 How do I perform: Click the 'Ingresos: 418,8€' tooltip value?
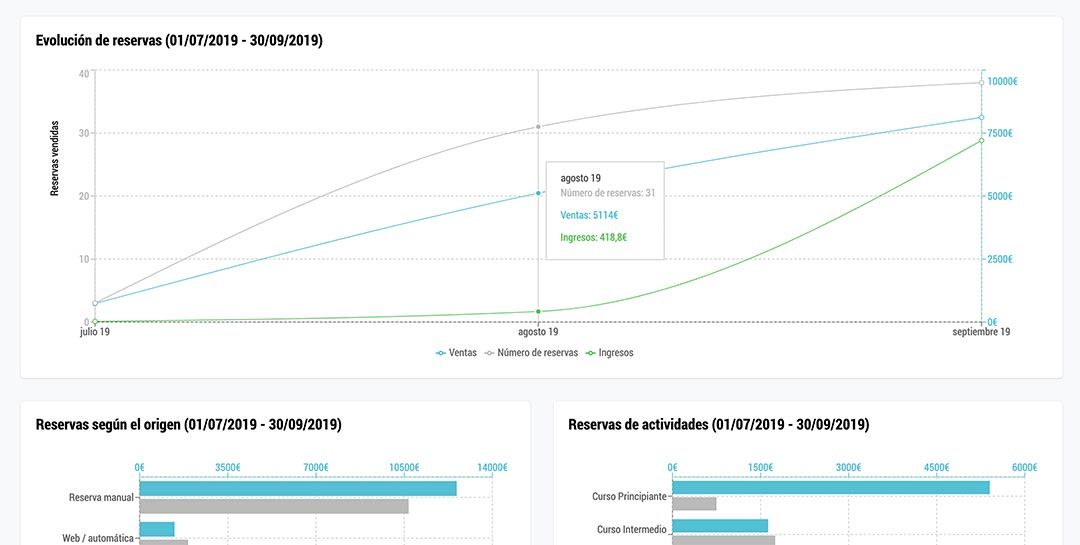click(594, 237)
